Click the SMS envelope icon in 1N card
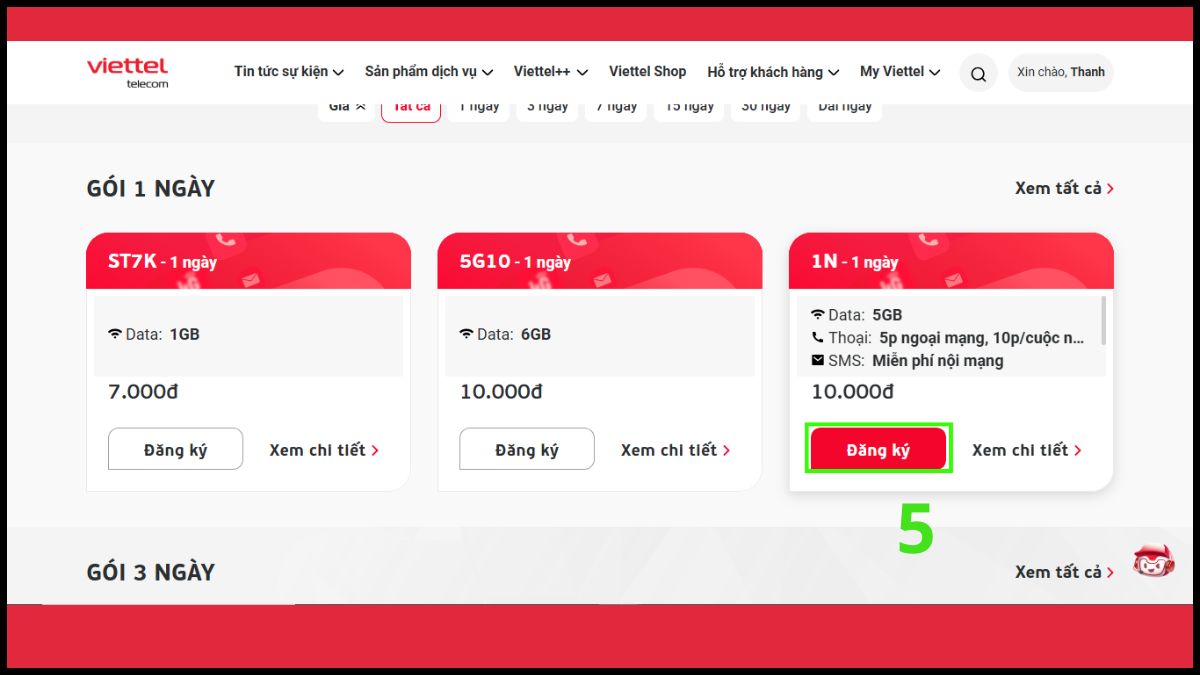 point(818,360)
